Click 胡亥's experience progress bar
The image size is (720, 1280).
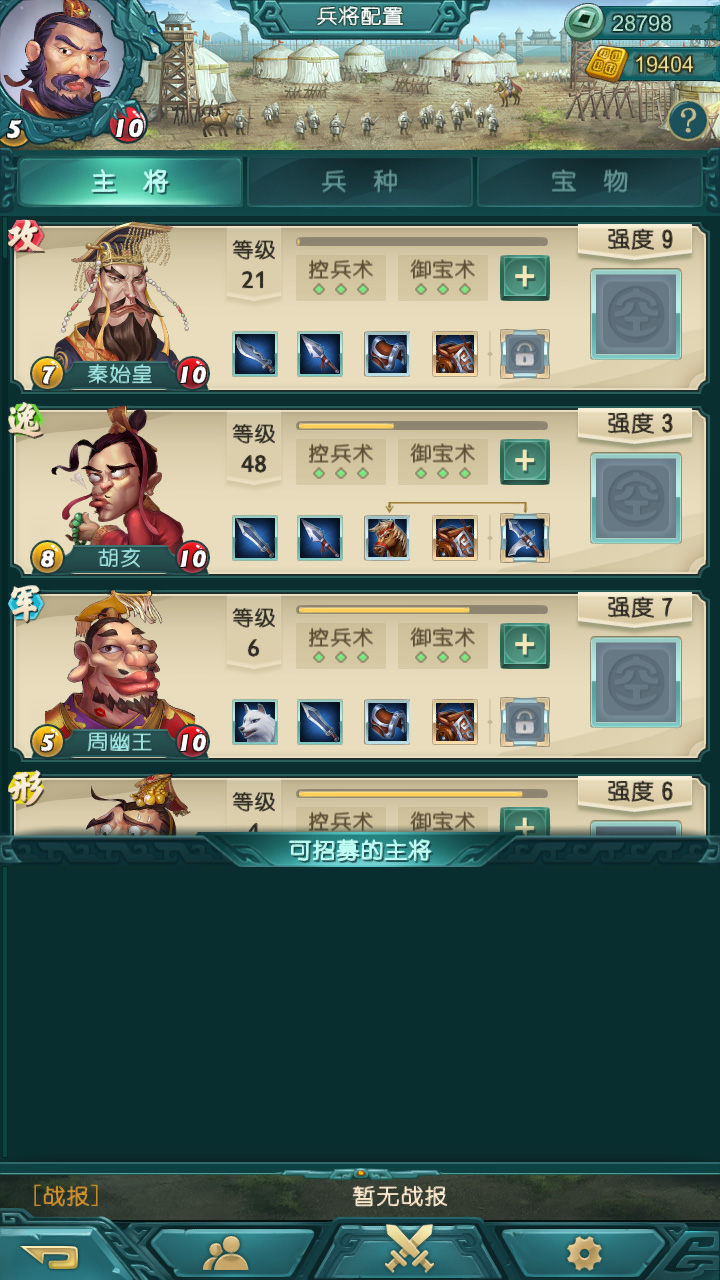pos(422,425)
